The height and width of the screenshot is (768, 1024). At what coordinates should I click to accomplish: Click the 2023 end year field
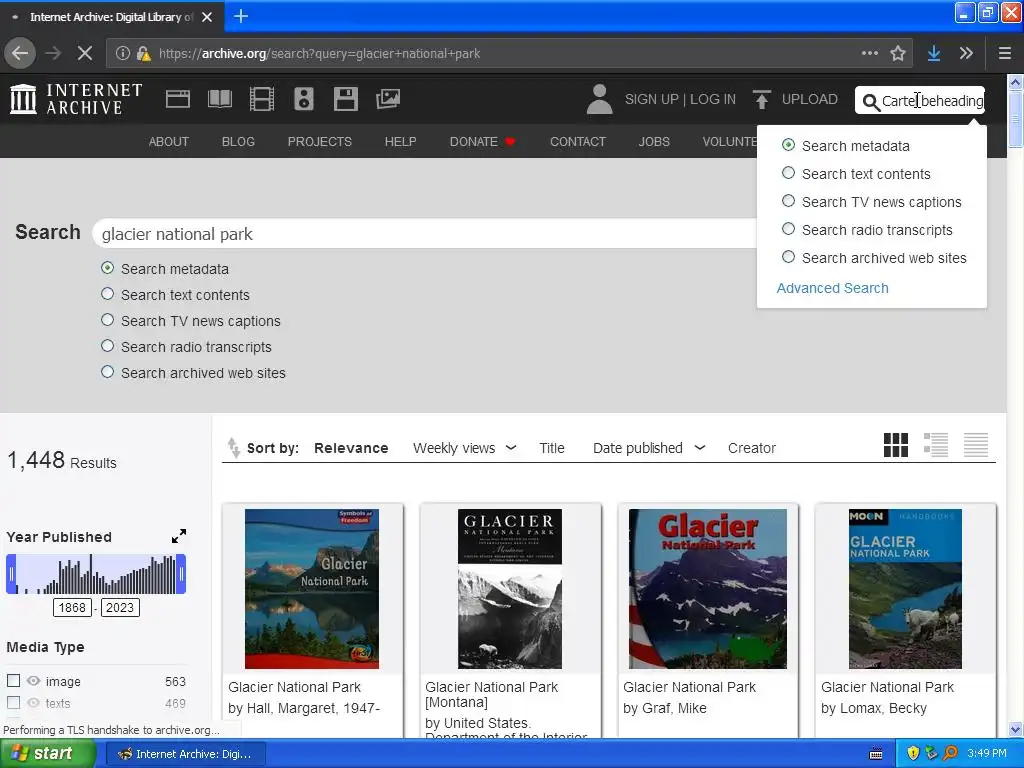[120, 607]
